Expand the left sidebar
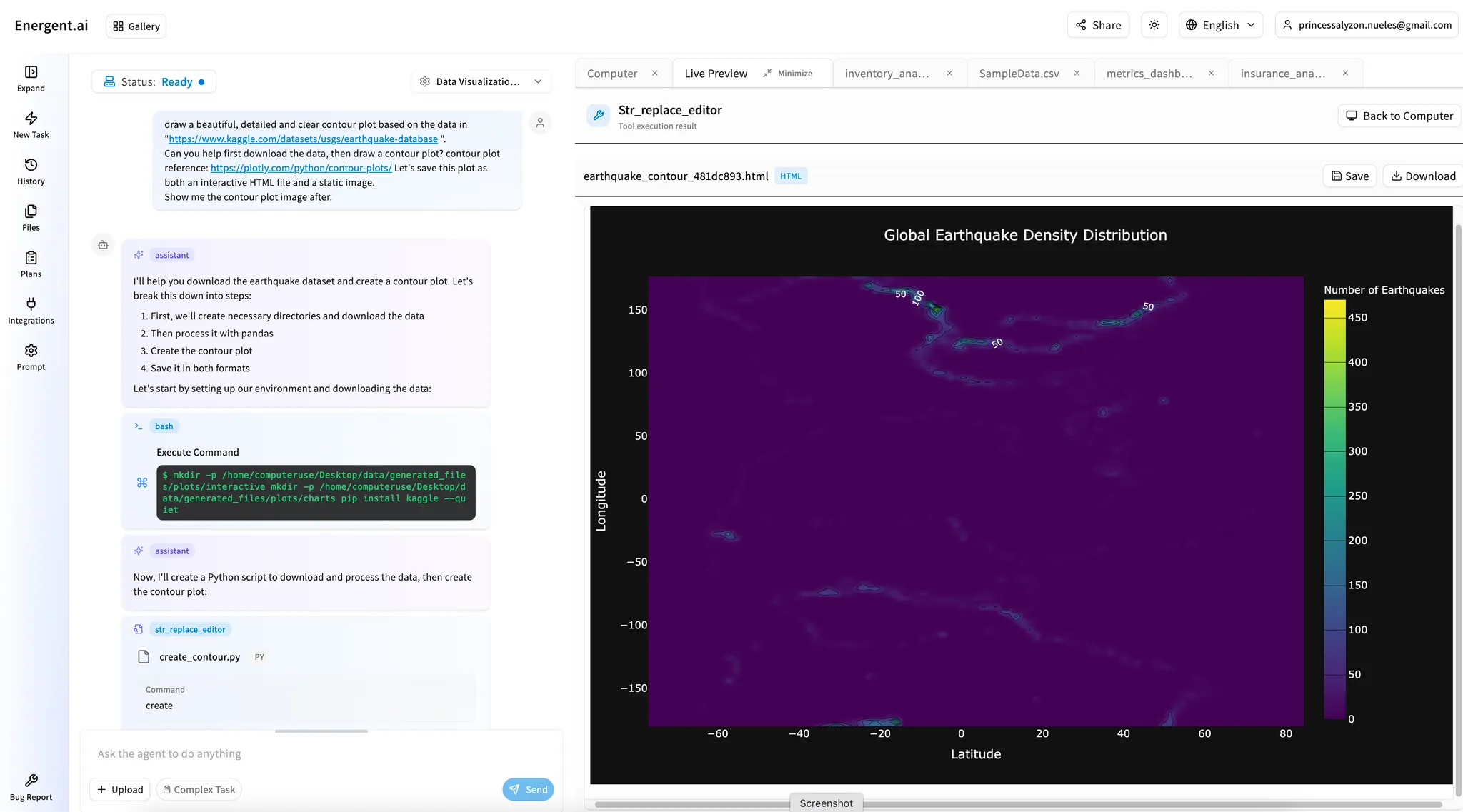The image size is (1463, 812). [31, 78]
